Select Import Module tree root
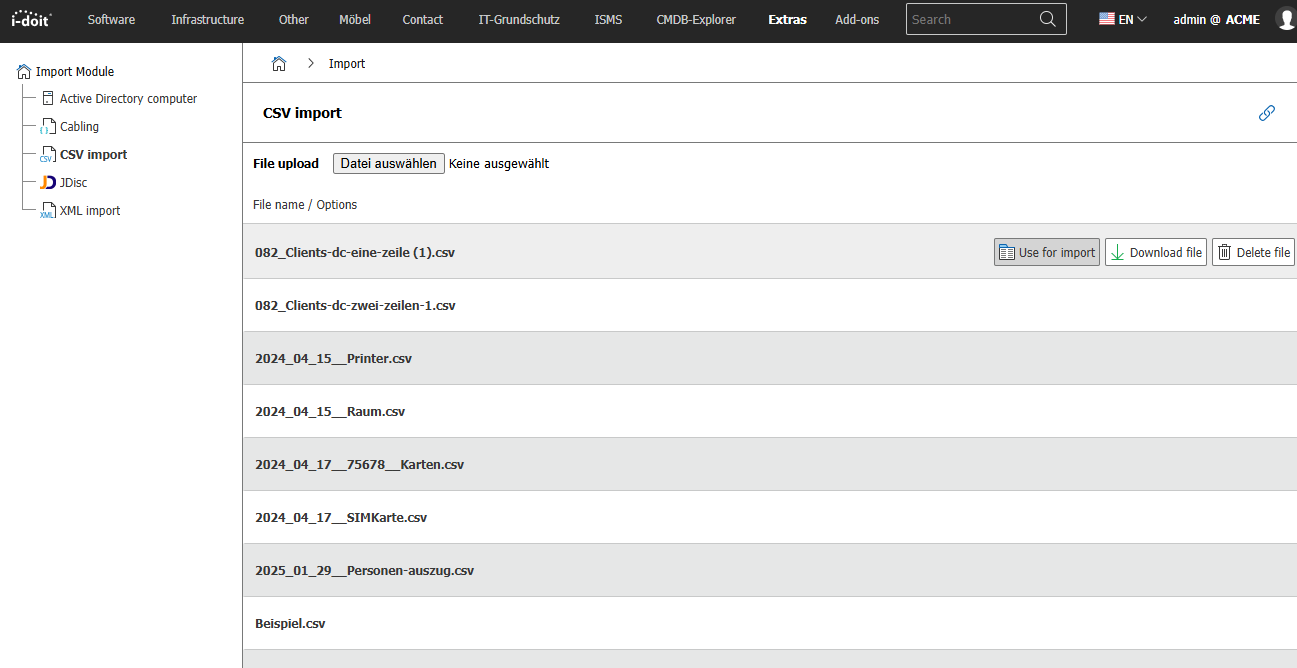 pyautogui.click(x=75, y=72)
